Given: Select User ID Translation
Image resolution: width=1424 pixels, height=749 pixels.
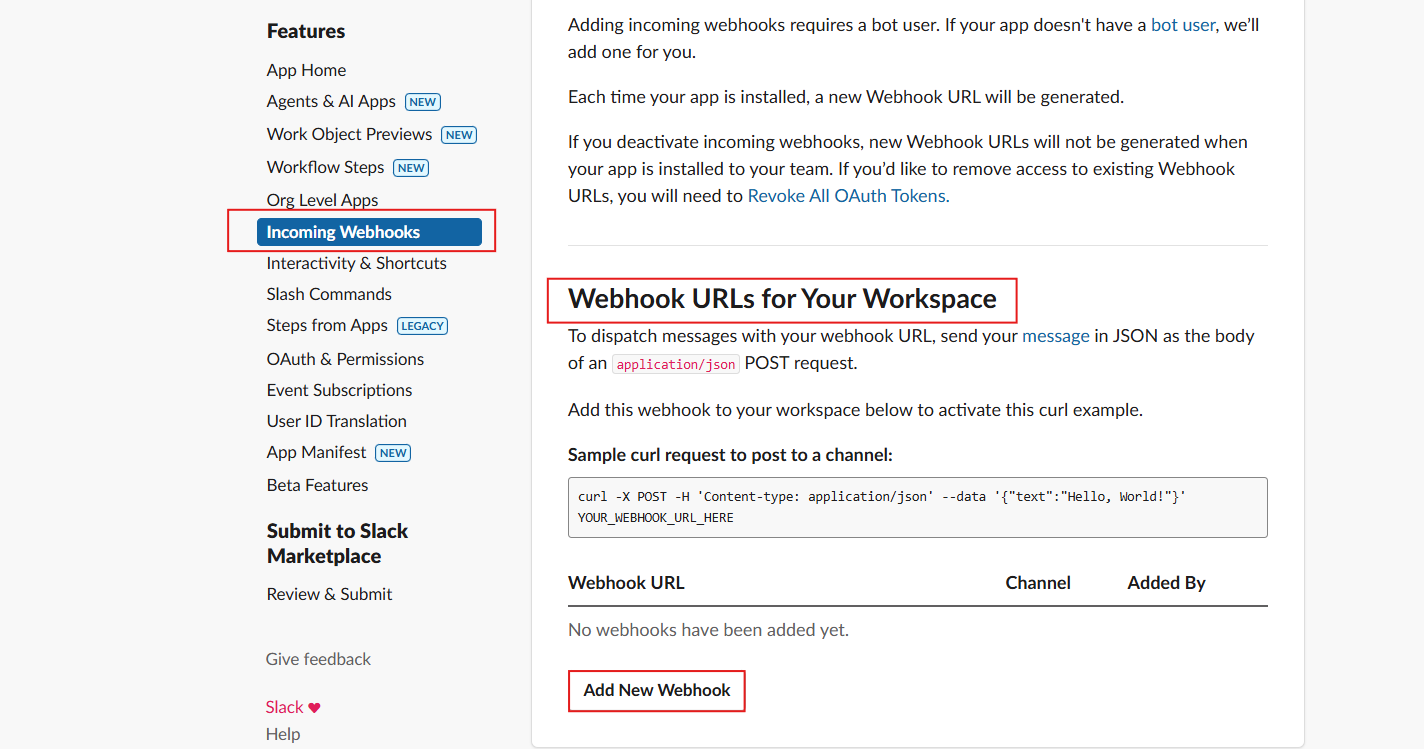Looking at the screenshot, I should click(x=336, y=421).
